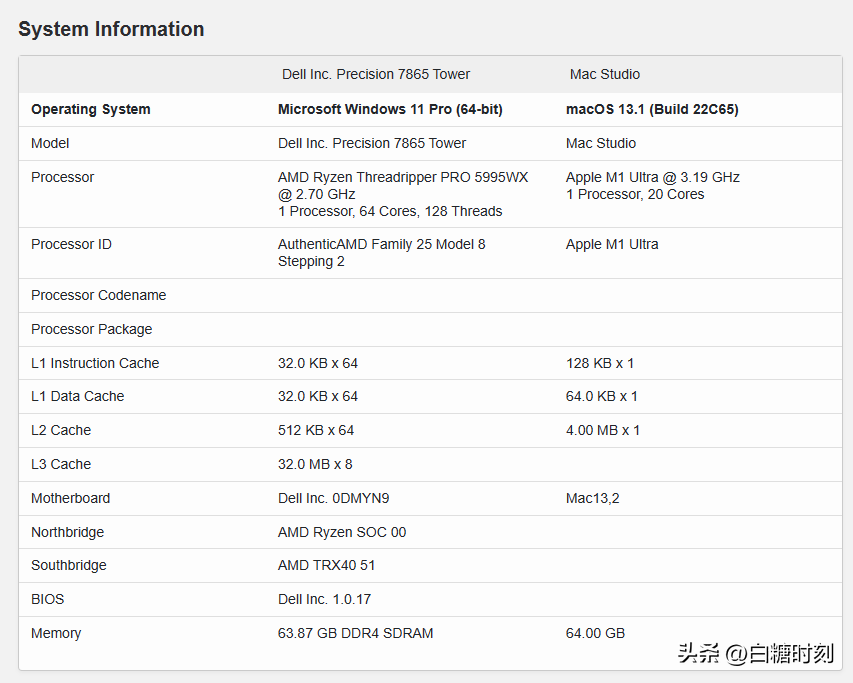Click the Motherboard row label
The width and height of the screenshot is (853, 683).
click(x=71, y=499)
